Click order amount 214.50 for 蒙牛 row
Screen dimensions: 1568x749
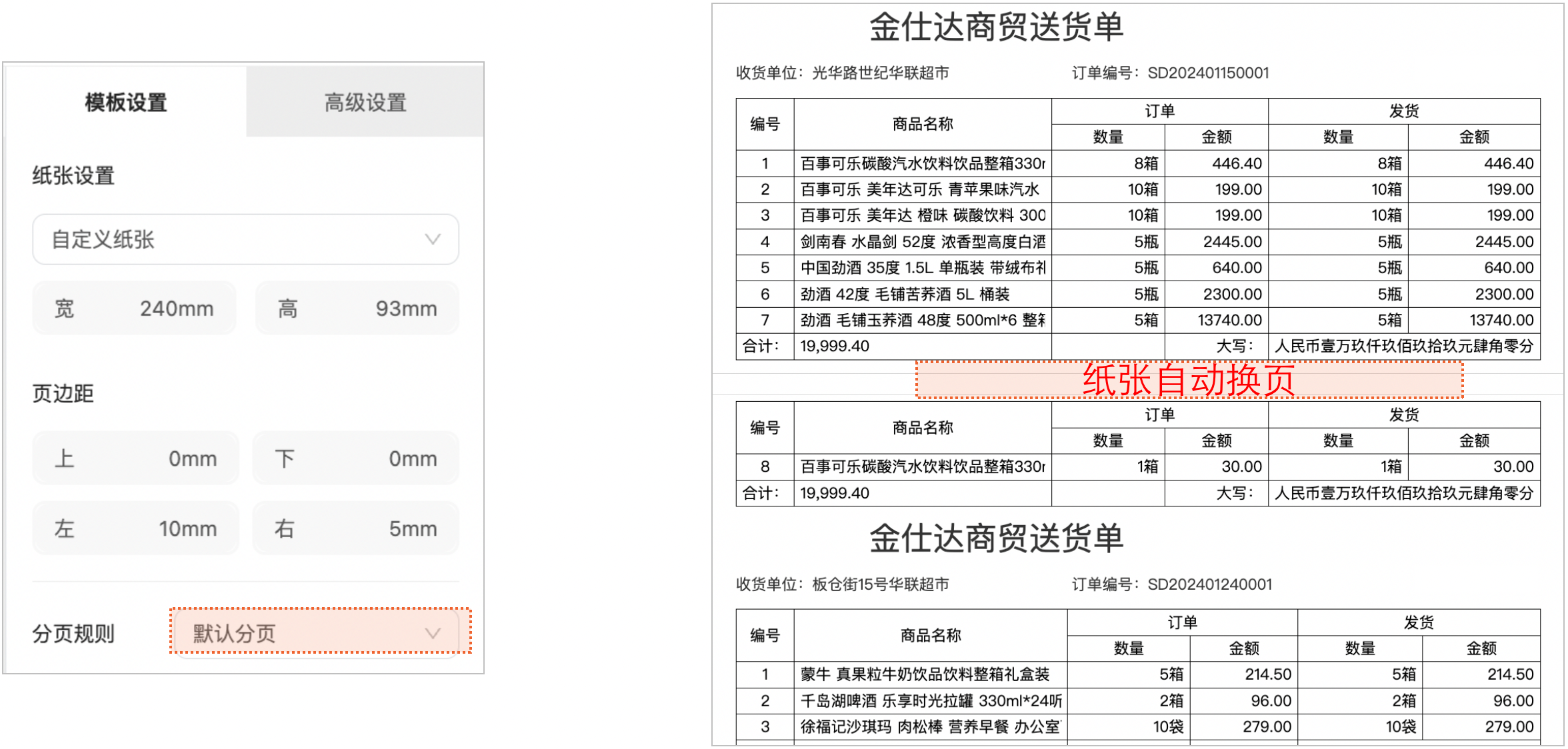(x=1268, y=674)
